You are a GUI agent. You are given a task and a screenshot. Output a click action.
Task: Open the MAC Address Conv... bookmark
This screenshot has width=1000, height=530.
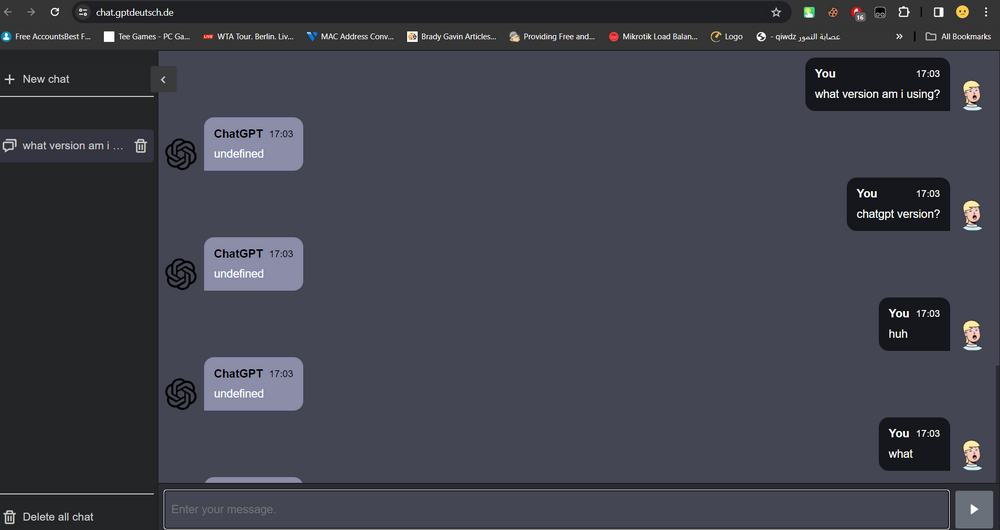tap(350, 36)
